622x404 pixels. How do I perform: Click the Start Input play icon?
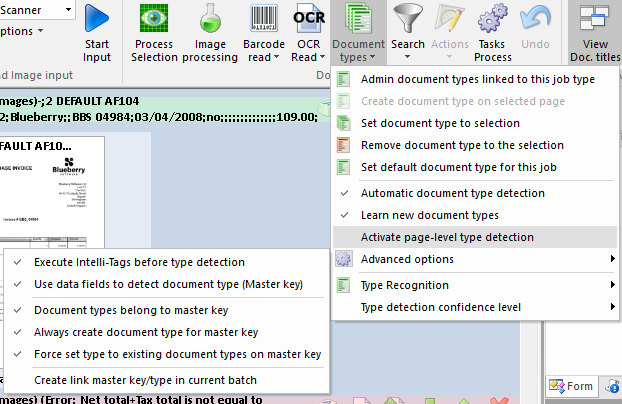[97, 21]
